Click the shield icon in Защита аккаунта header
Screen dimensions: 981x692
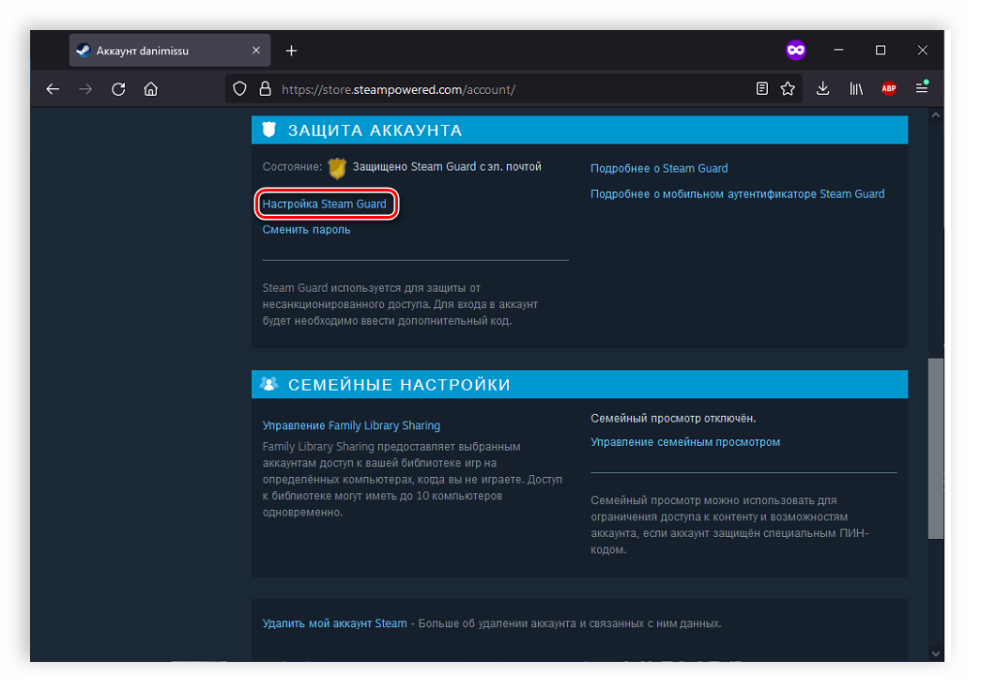tap(269, 130)
